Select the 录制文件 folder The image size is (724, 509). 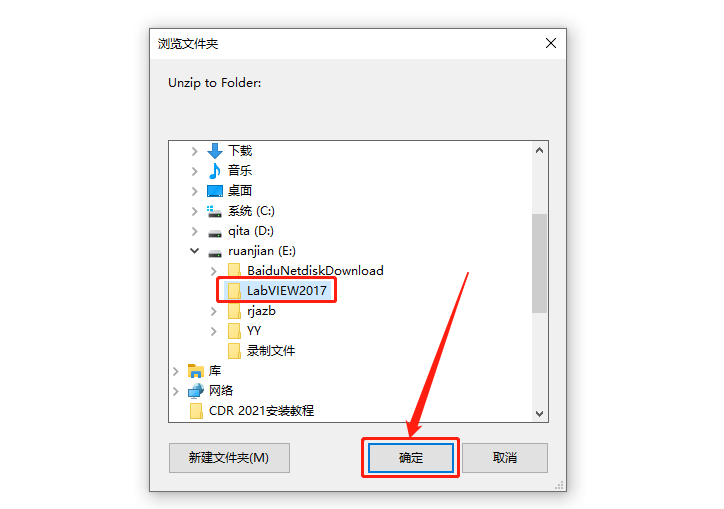coord(262,351)
